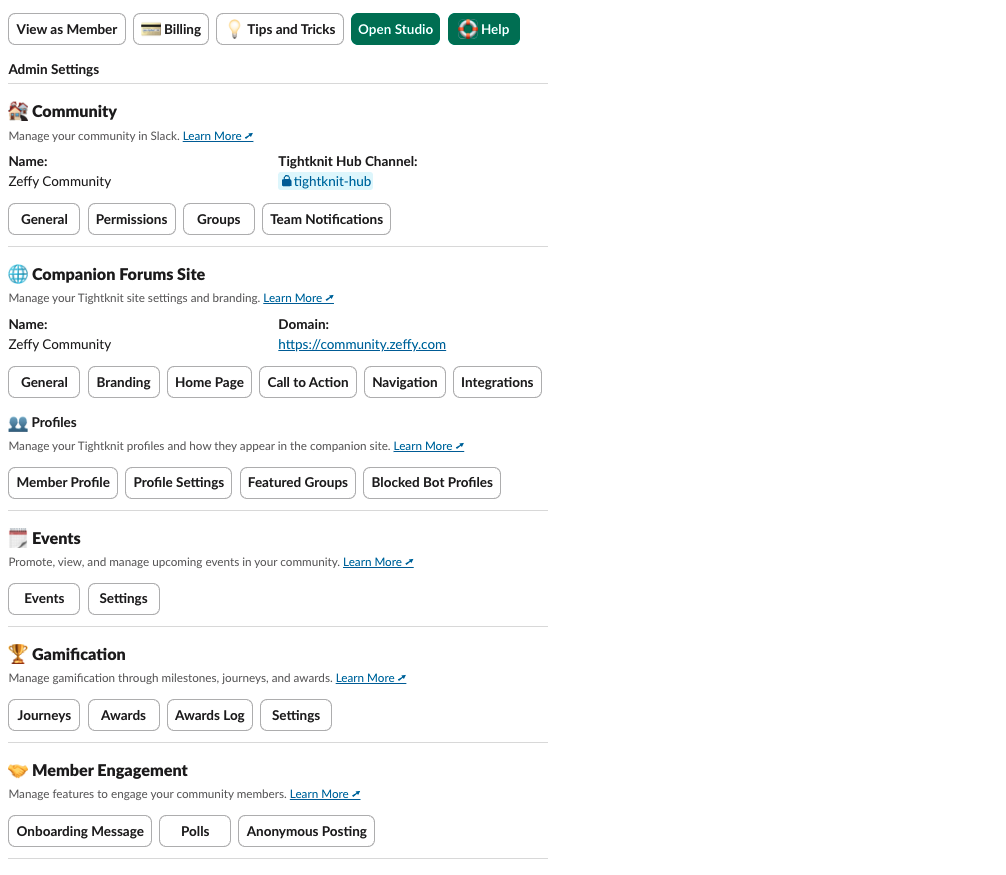Click the lightbulb icon on Tips and Tricks

pyautogui.click(x=234, y=29)
